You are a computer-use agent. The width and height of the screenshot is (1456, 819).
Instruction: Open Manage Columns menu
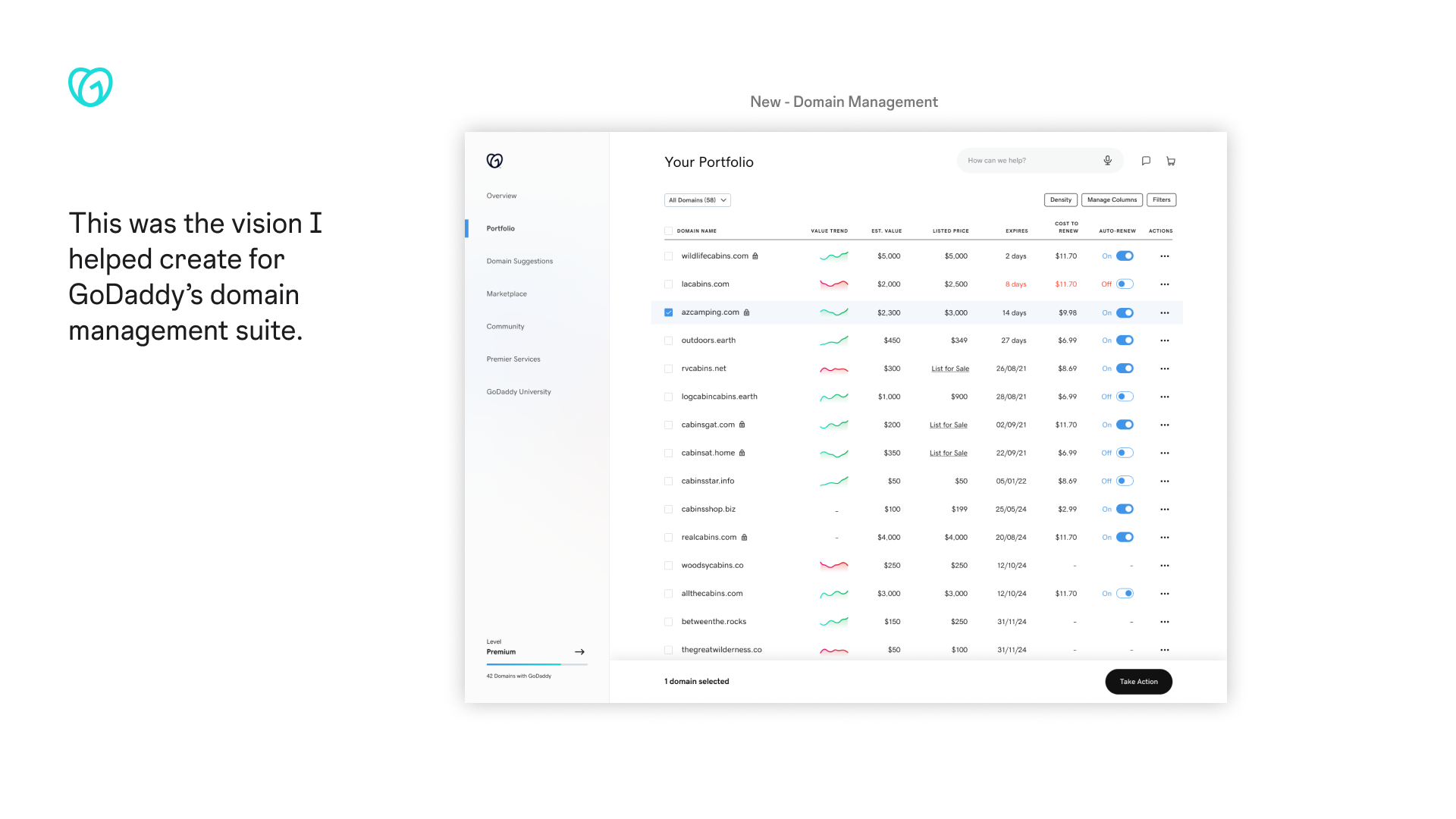pyautogui.click(x=1112, y=200)
